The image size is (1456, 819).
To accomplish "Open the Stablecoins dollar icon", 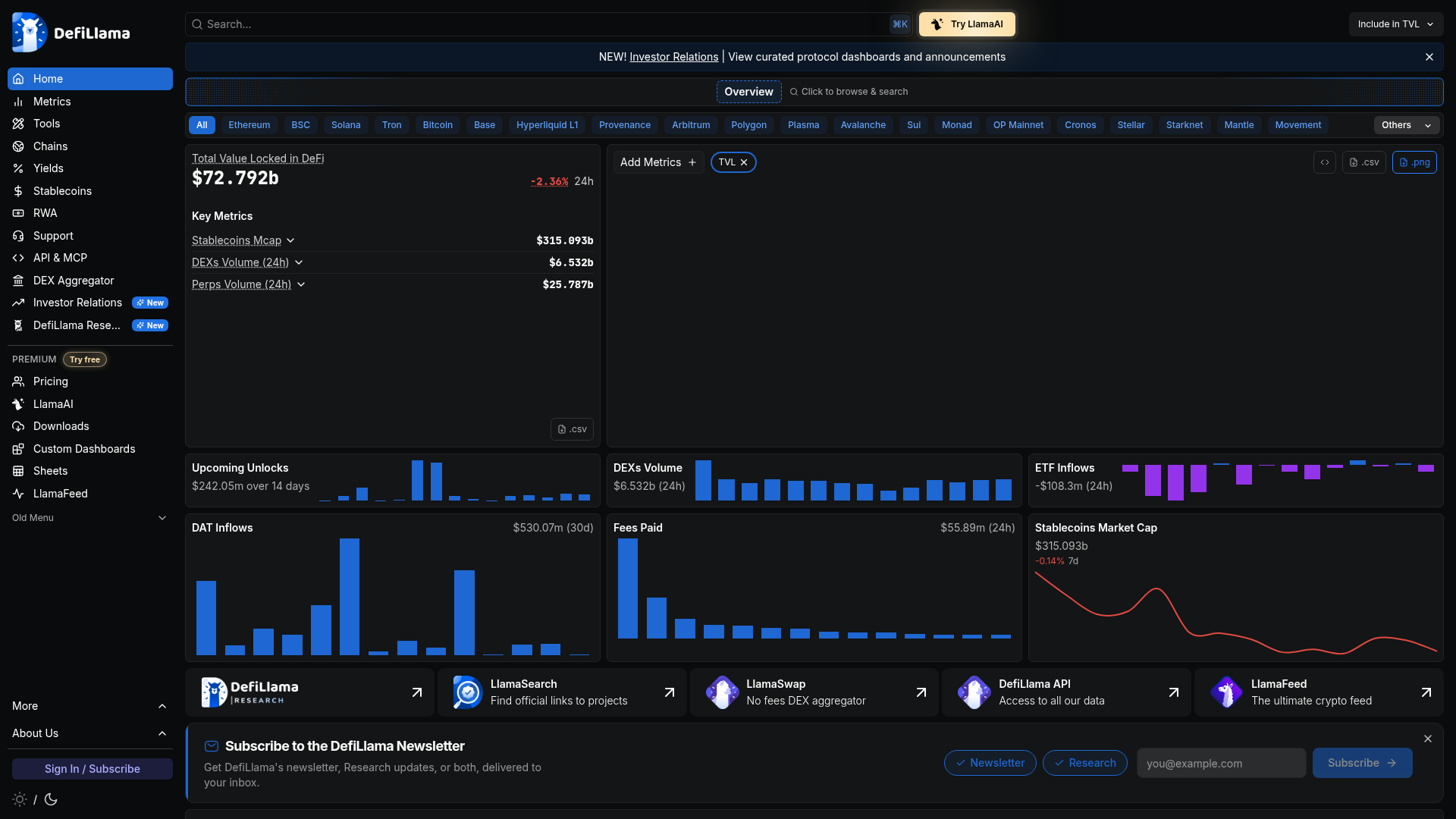I will (x=18, y=191).
